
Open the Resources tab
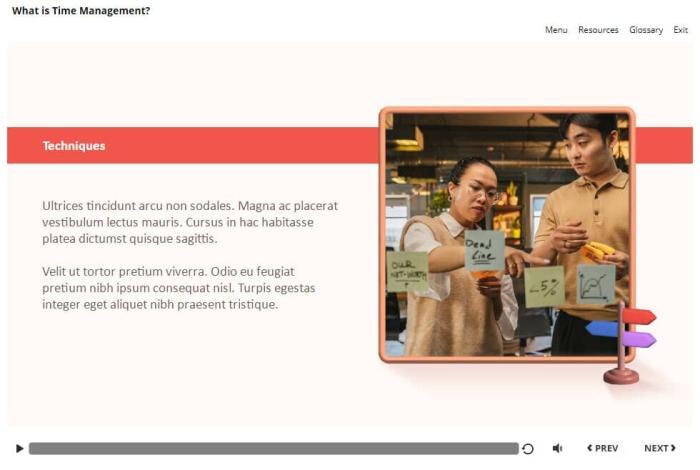pyautogui.click(x=598, y=30)
